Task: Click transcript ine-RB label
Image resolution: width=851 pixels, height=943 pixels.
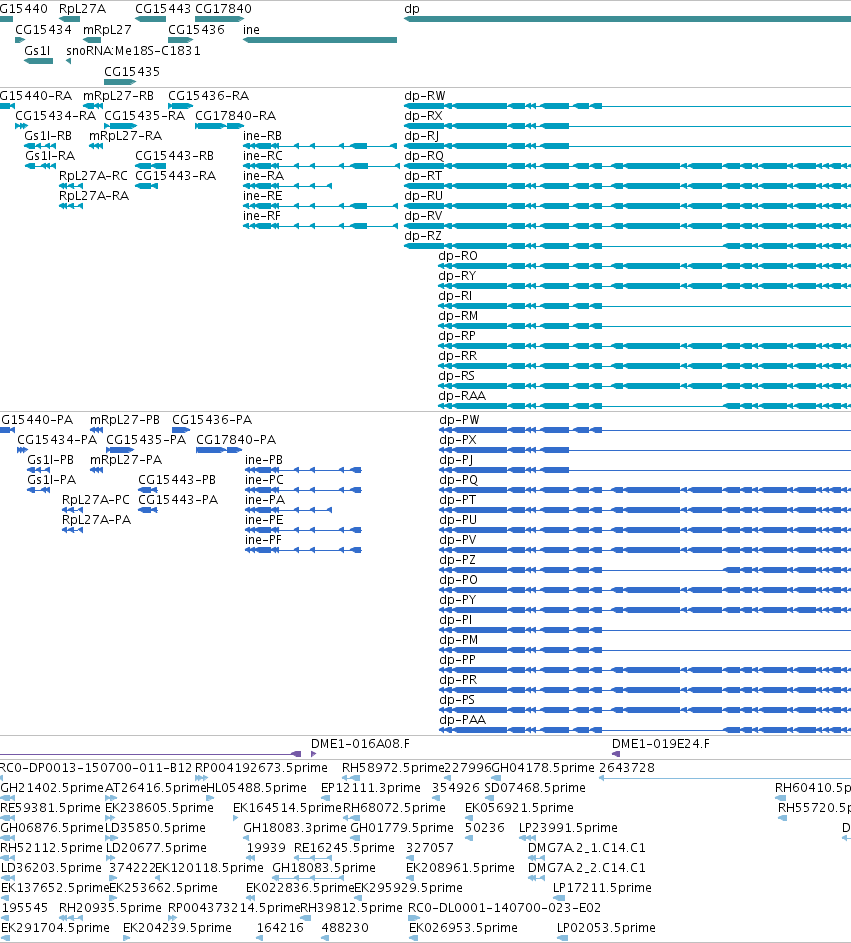Action: [x=262, y=136]
